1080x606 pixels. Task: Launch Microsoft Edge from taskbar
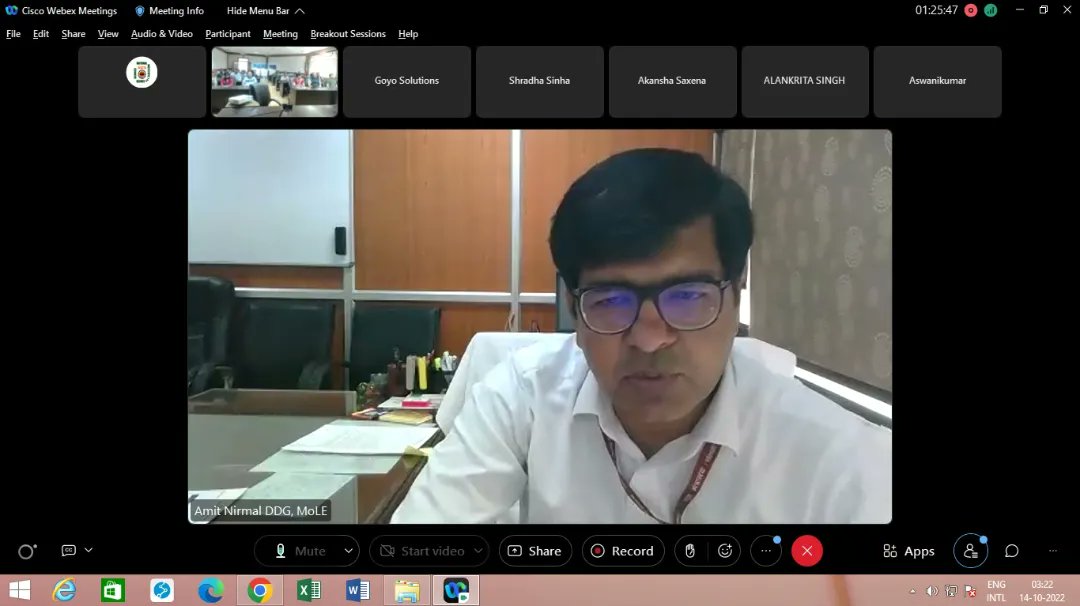(x=211, y=590)
